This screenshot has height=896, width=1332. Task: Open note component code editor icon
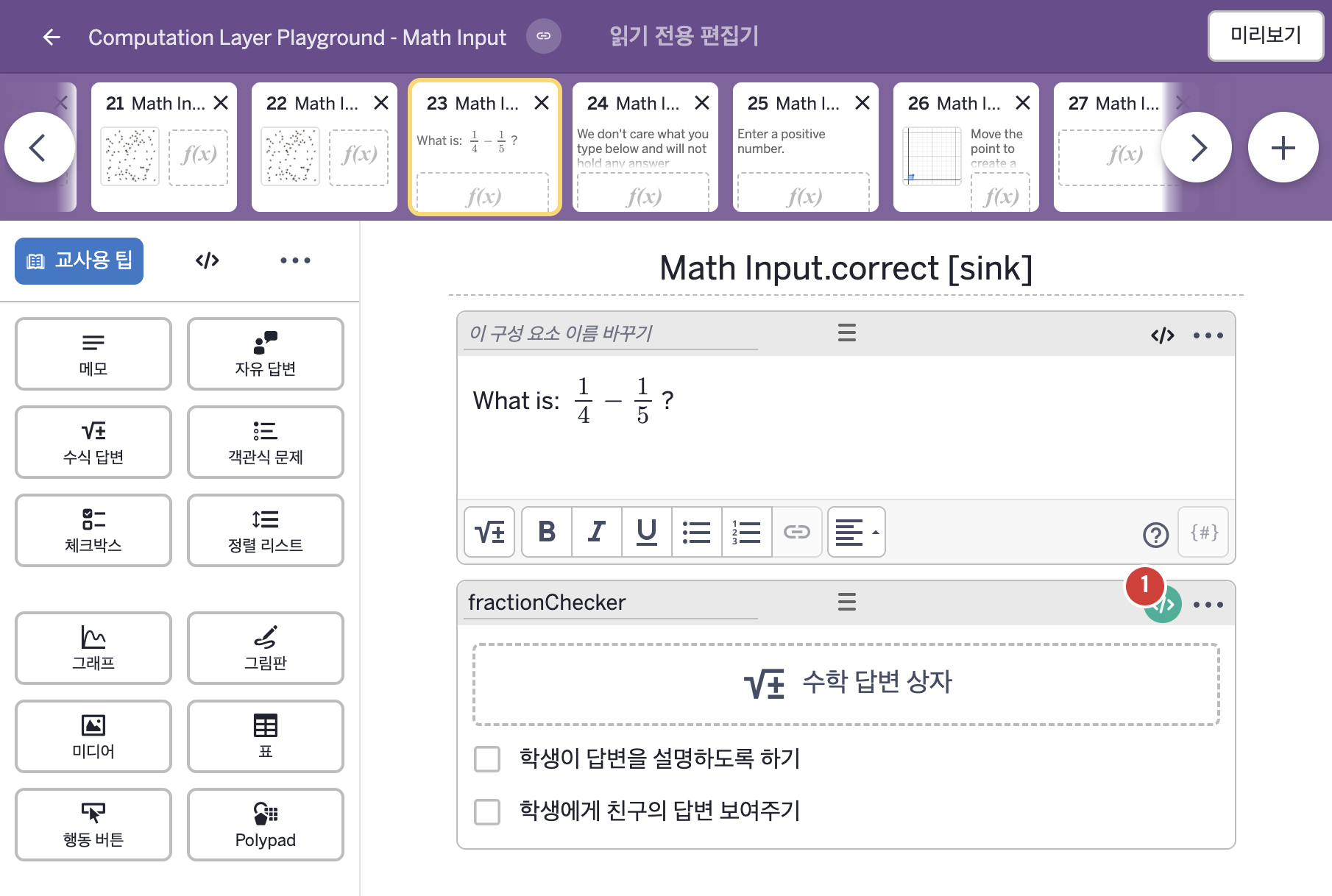pos(1163,335)
